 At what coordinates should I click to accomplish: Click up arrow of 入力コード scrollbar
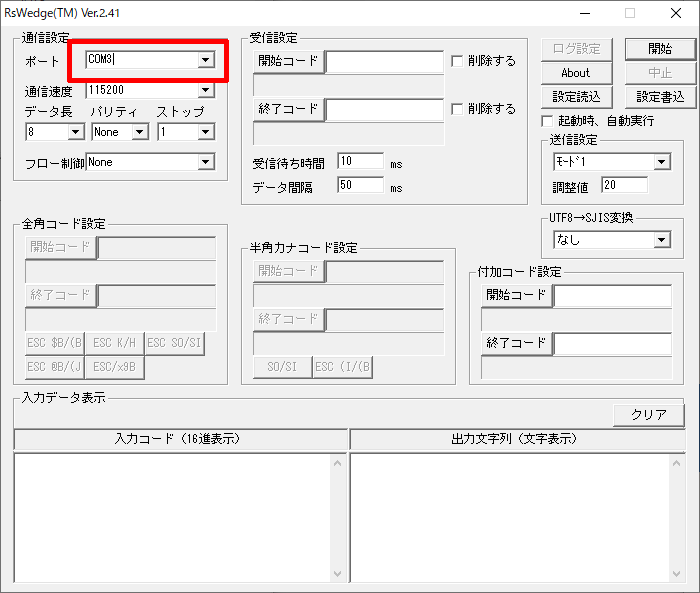coord(338,464)
